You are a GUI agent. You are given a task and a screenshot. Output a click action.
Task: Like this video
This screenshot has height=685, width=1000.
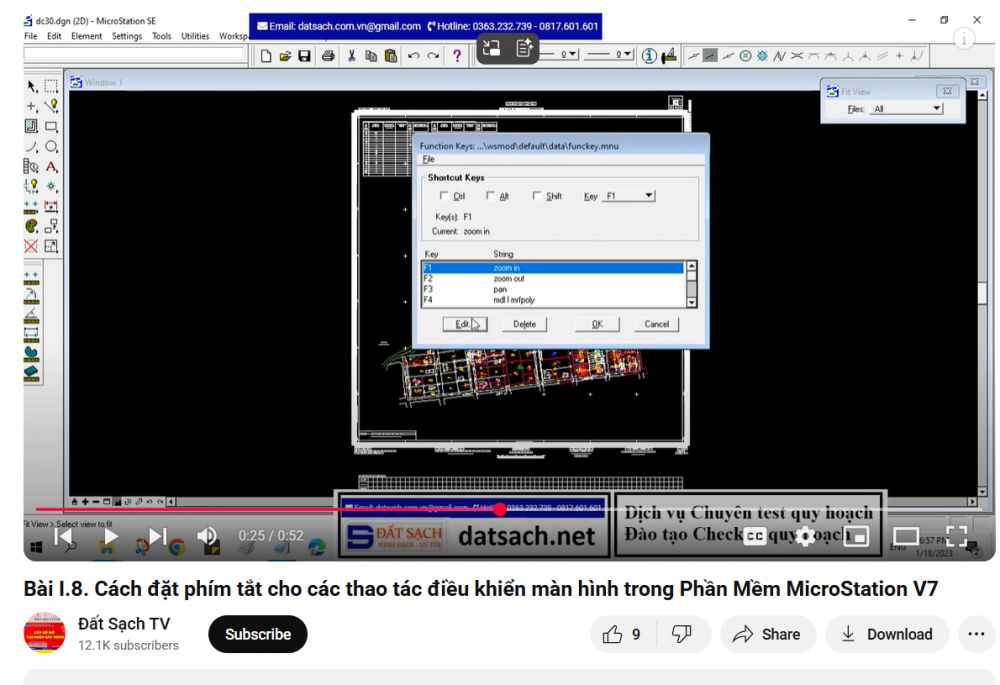[622, 634]
